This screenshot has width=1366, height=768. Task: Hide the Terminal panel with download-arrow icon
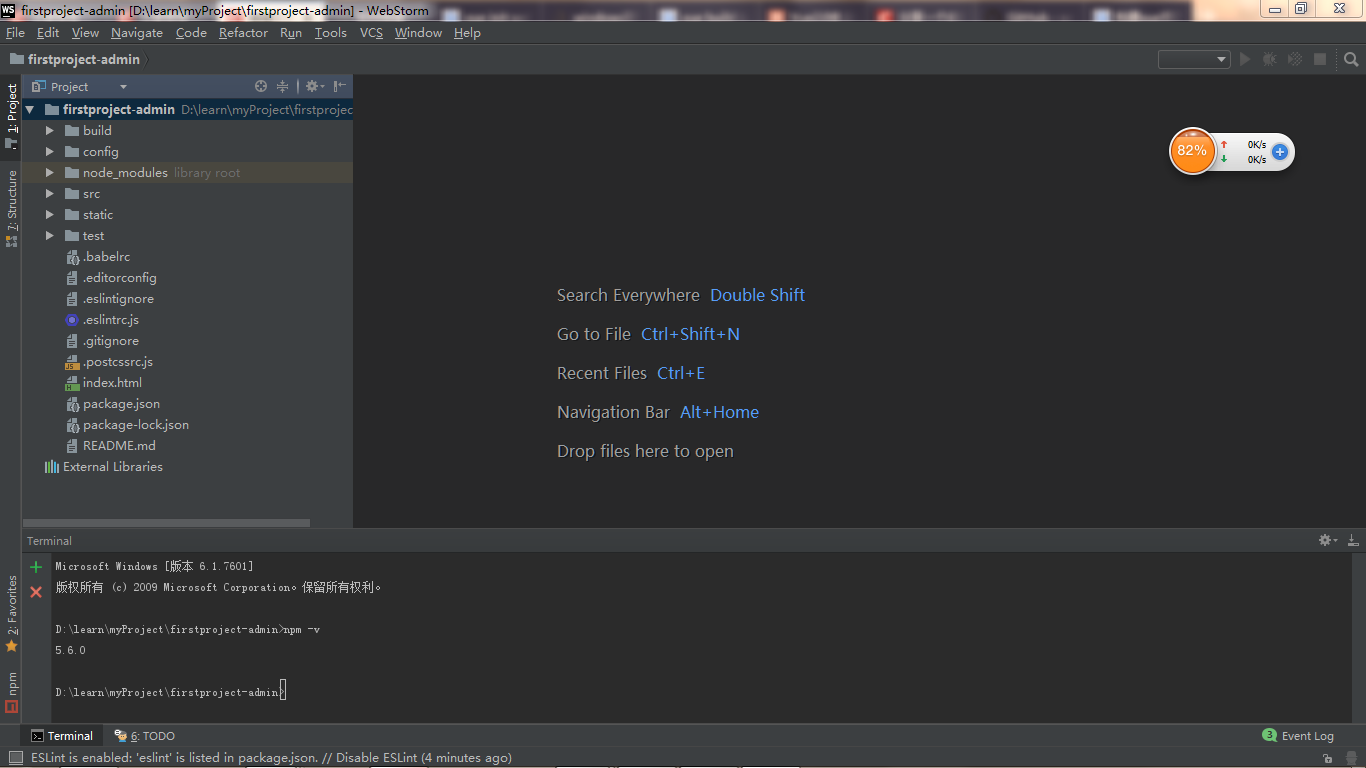tap(1353, 540)
